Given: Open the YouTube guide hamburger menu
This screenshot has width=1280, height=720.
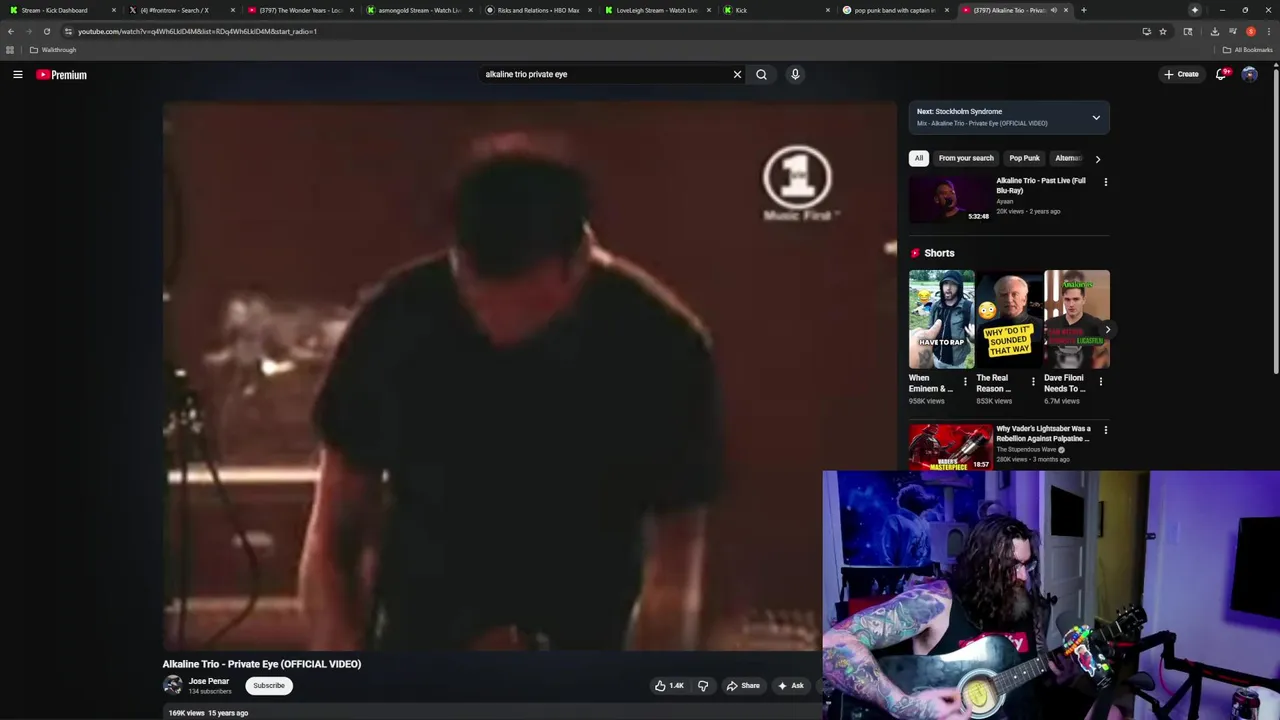Looking at the screenshot, I should [18, 74].
